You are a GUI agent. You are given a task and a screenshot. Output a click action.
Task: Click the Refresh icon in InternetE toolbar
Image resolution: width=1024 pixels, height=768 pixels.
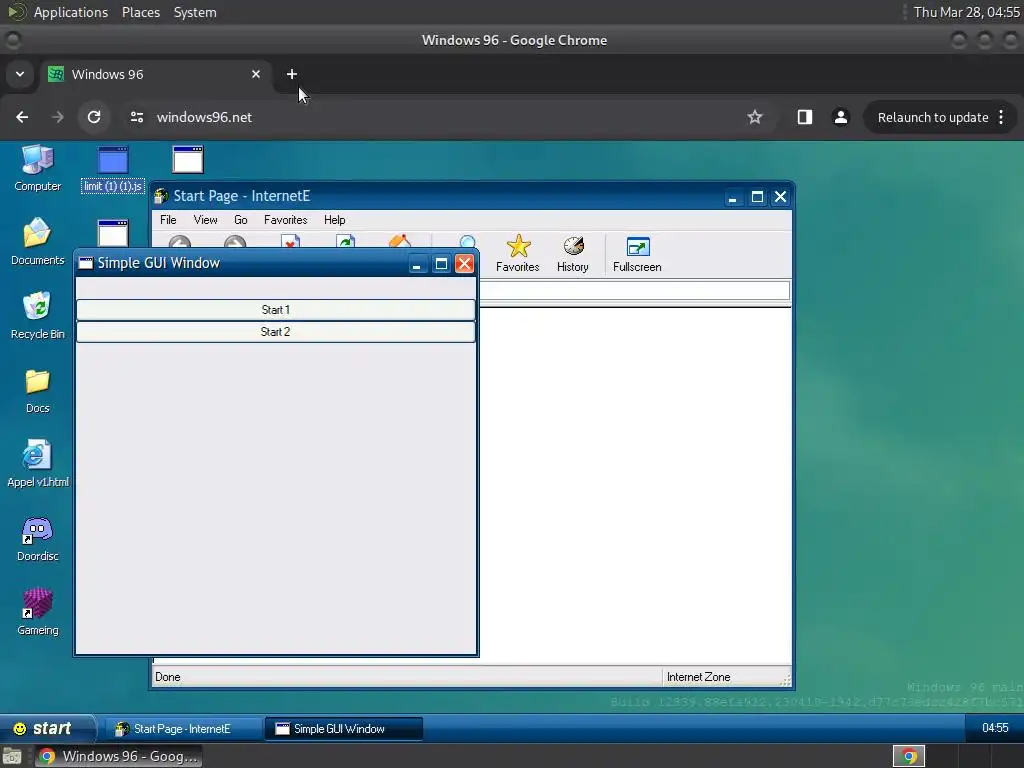(x=345, y=241)
